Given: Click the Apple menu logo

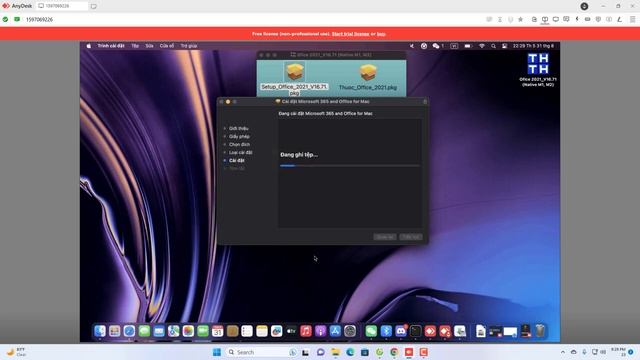Looking at the screenshot, I should point(89,46).
